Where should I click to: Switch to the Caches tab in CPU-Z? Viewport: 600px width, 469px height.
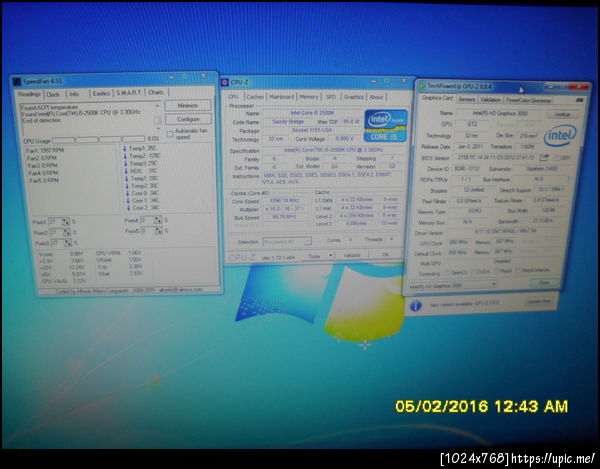pyautogui.click(x=255, y=97)
